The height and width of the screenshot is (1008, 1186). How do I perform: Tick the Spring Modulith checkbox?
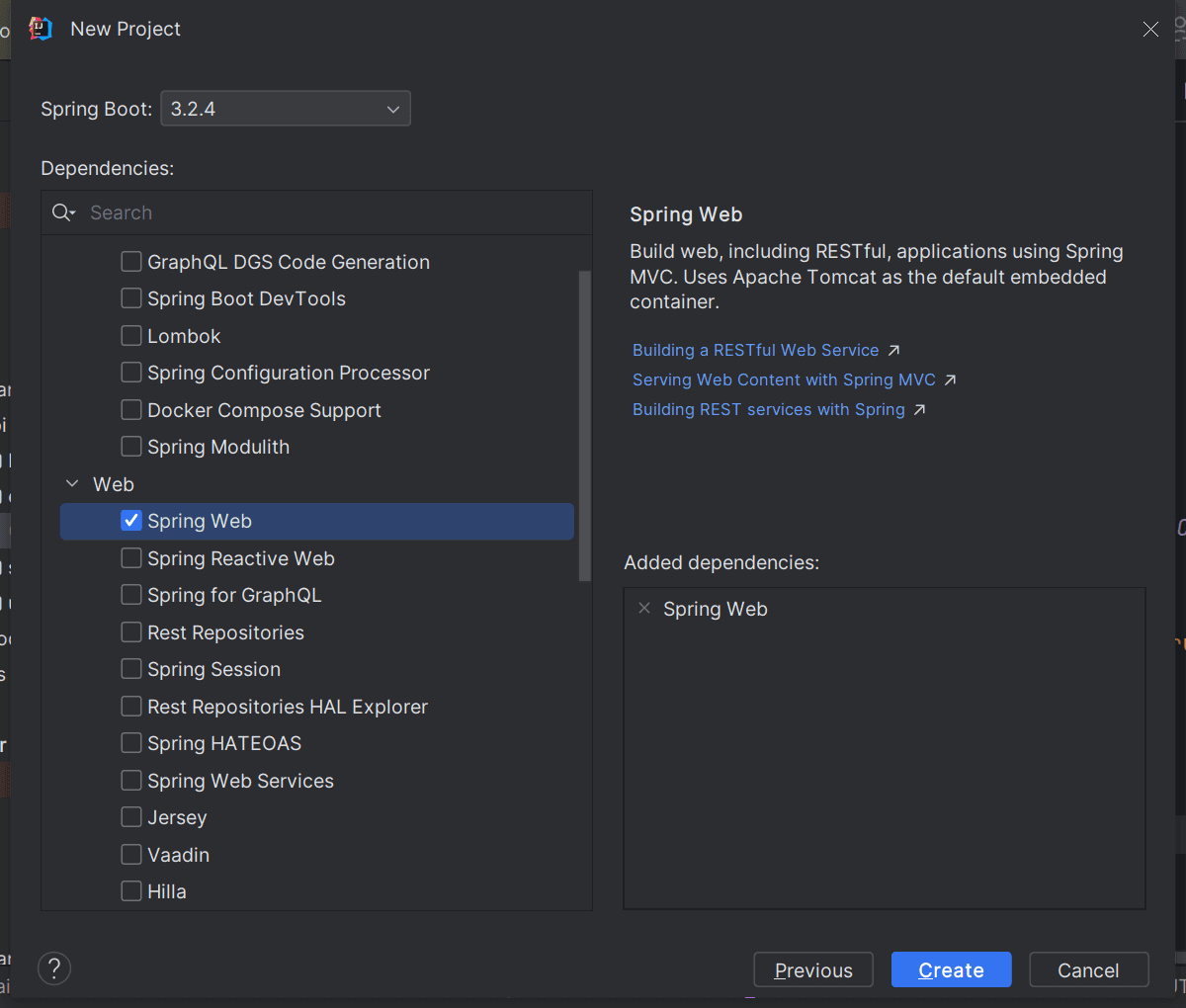131,447
